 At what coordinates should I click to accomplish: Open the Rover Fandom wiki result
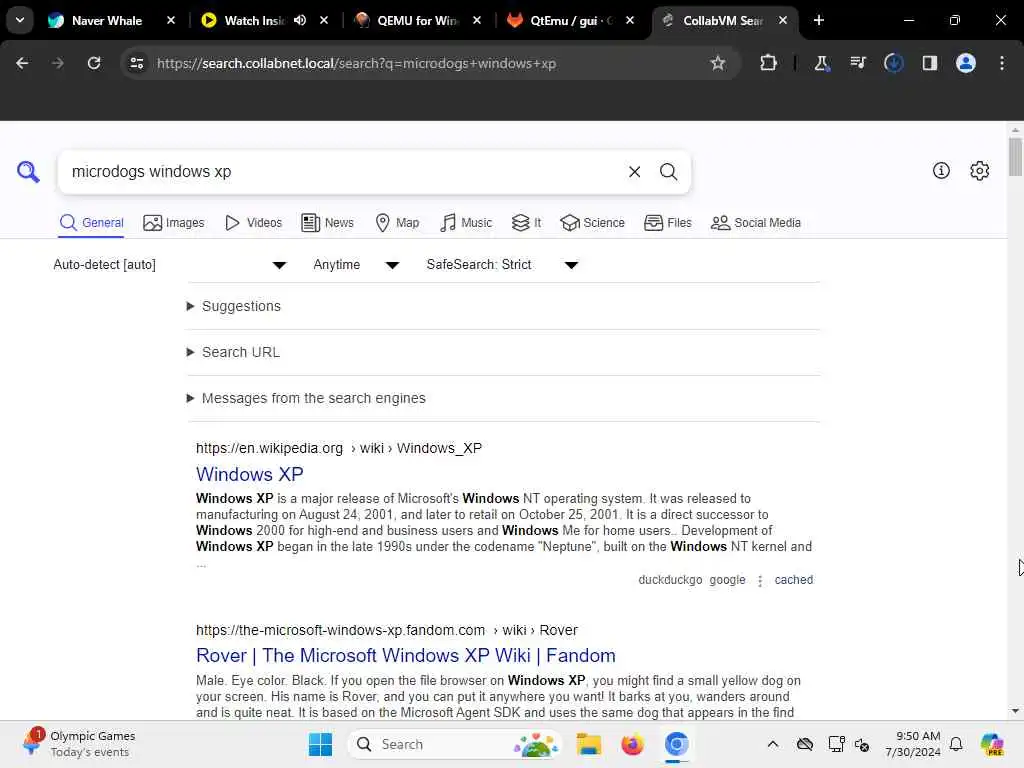pos(406,655)
